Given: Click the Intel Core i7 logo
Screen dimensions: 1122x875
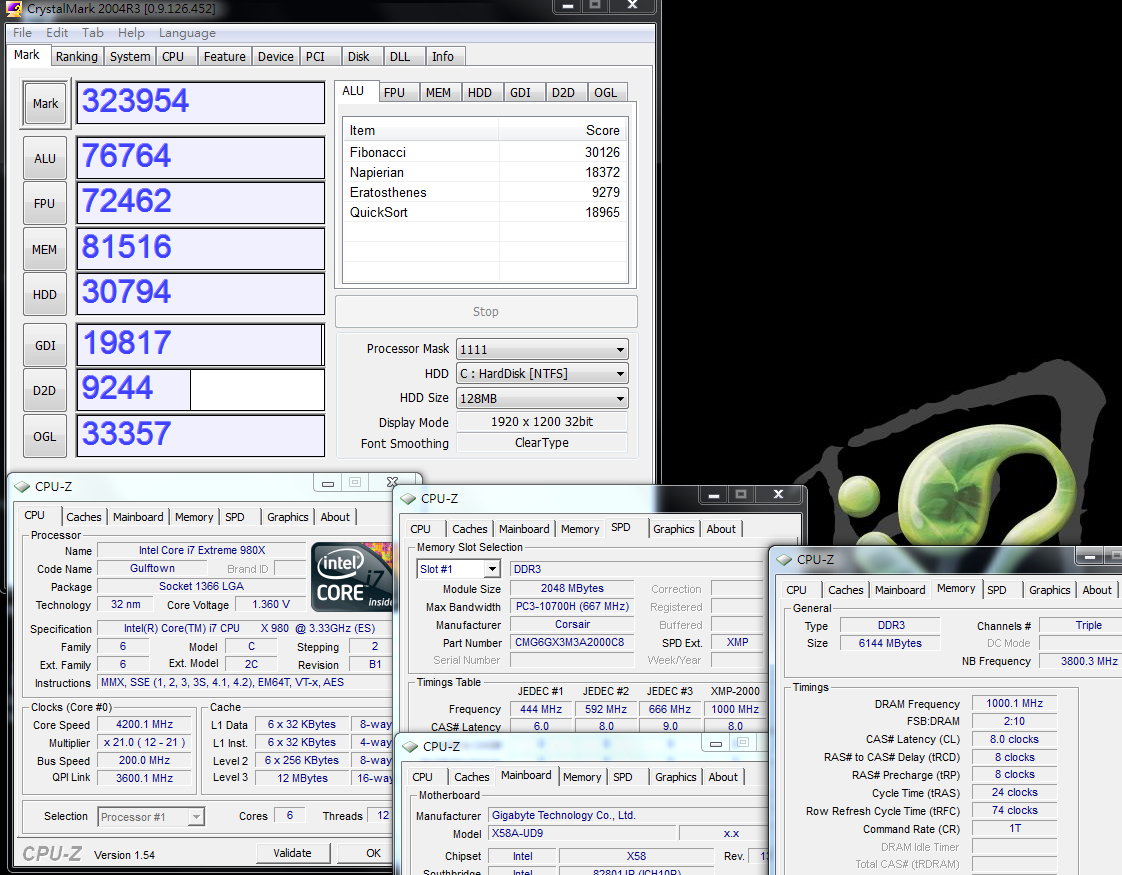Looking at the screenshot, I should 351,577.
